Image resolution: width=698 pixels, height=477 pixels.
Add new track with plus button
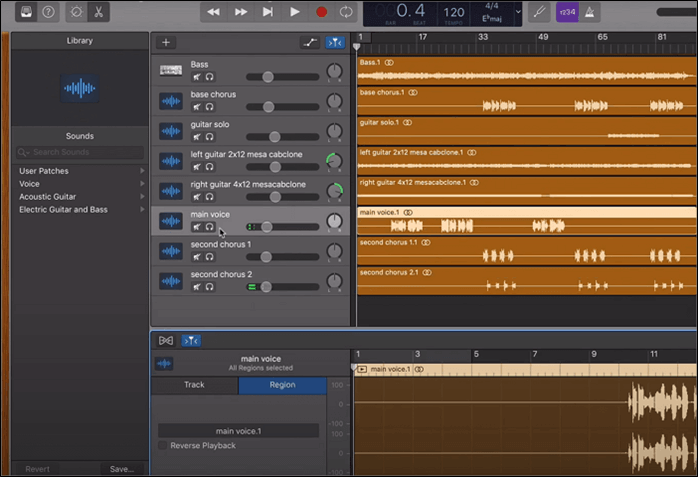[166, 43]
